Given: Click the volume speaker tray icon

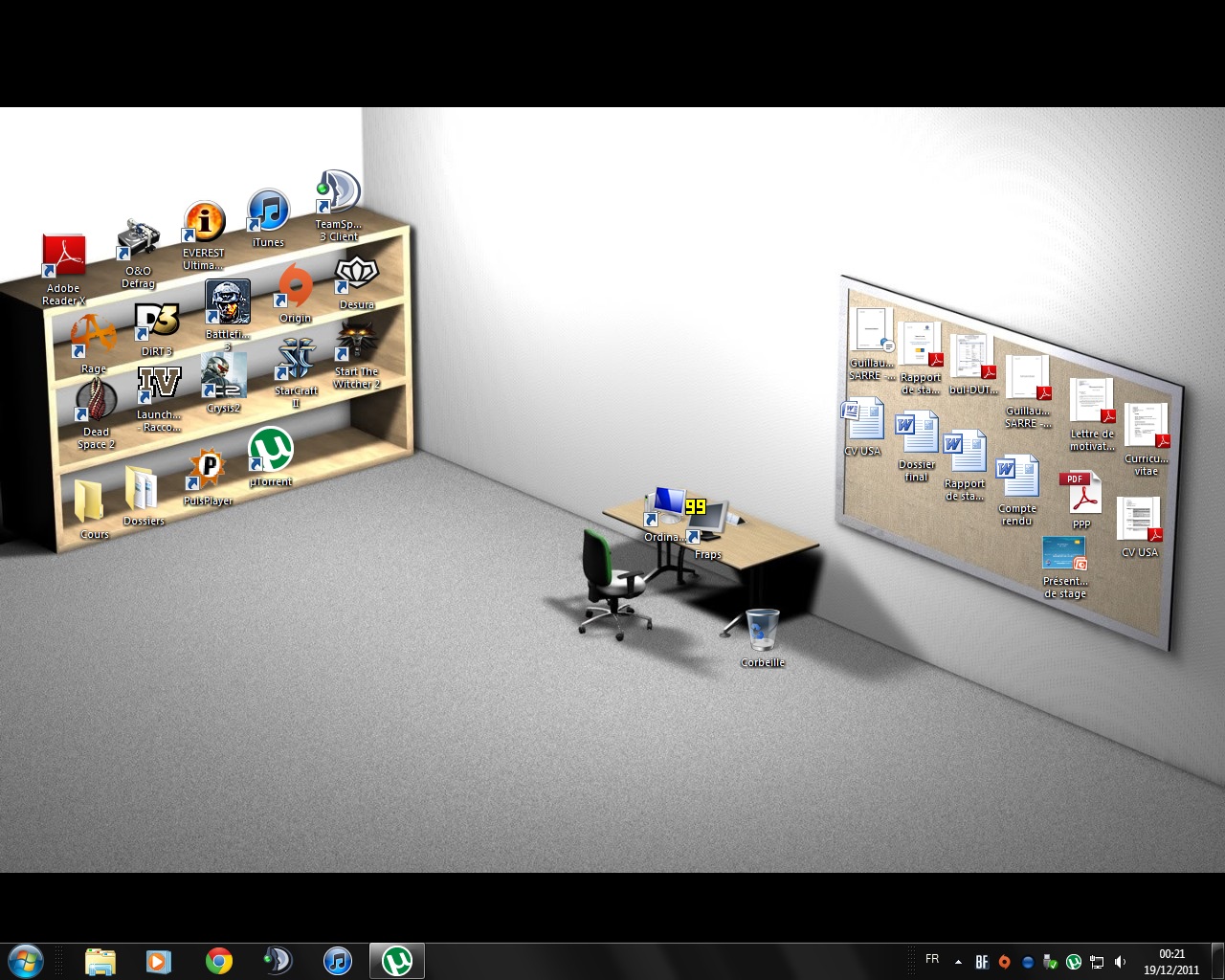Looking at the screenshot, I should coord(1121,962).
